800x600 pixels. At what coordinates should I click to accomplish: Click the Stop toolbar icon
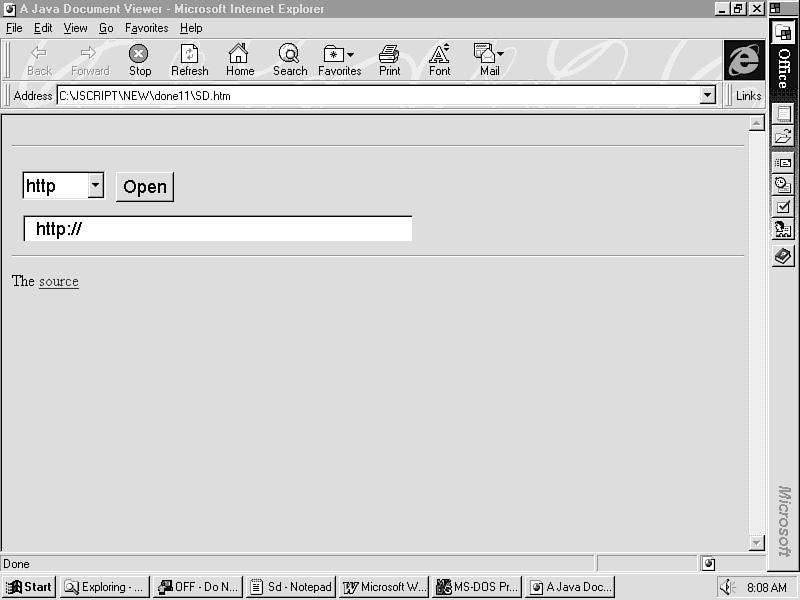[x=140, y=60]
